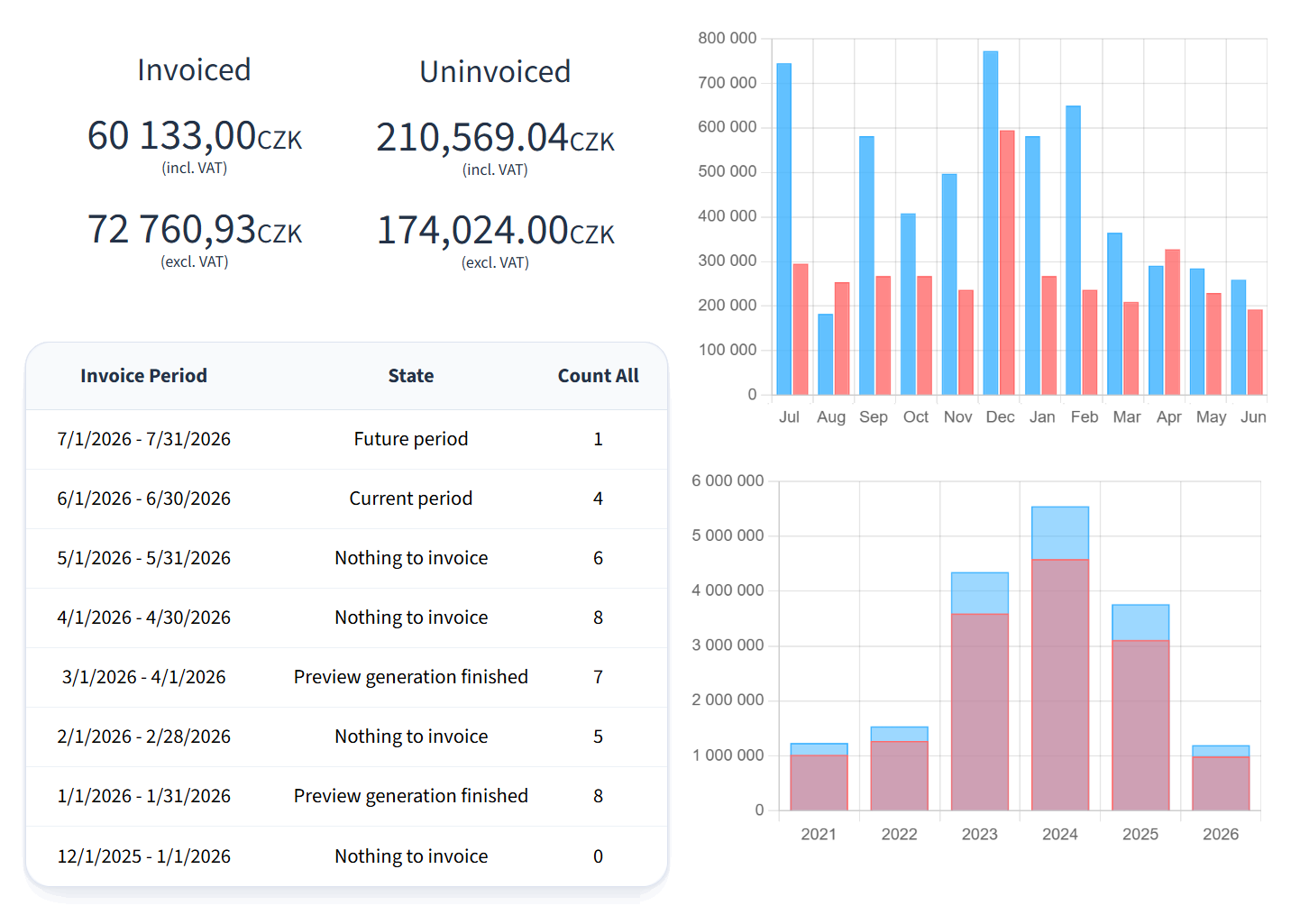Click the blue May bar in monthly chart
Viewport: 1300px width, 924px height.
point(1197,332)
